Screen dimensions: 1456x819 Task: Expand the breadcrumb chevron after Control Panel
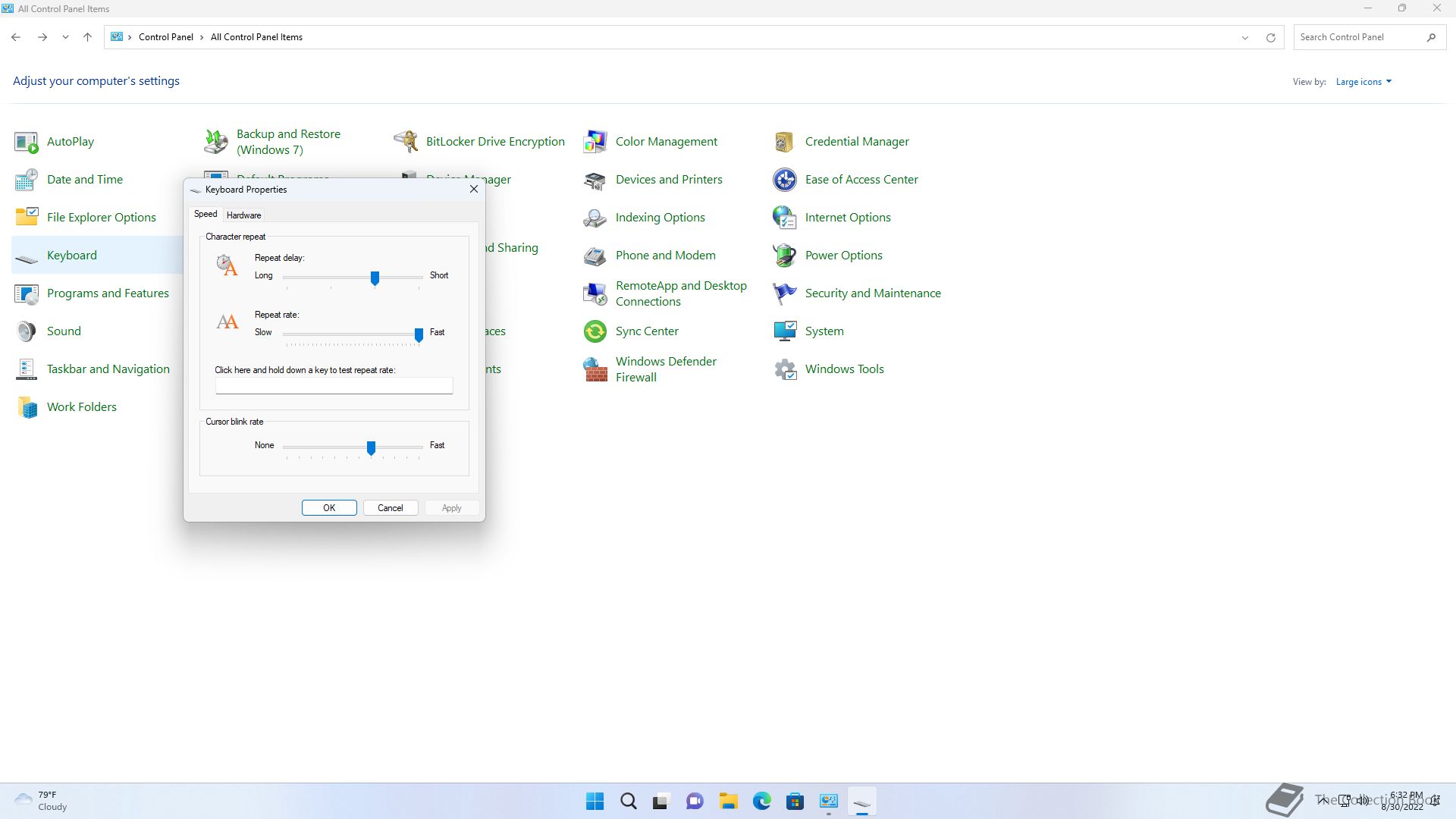coord(202,37)
